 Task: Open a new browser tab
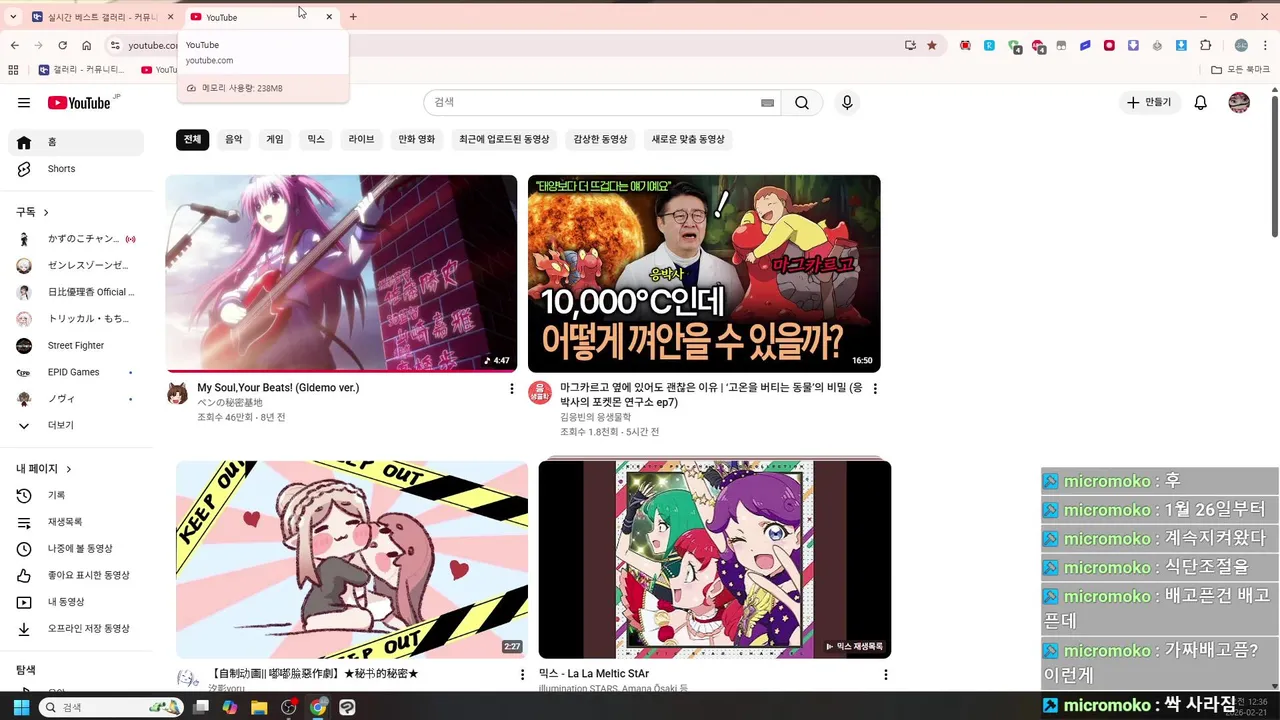pyautogui.click(x=353, y=17)
